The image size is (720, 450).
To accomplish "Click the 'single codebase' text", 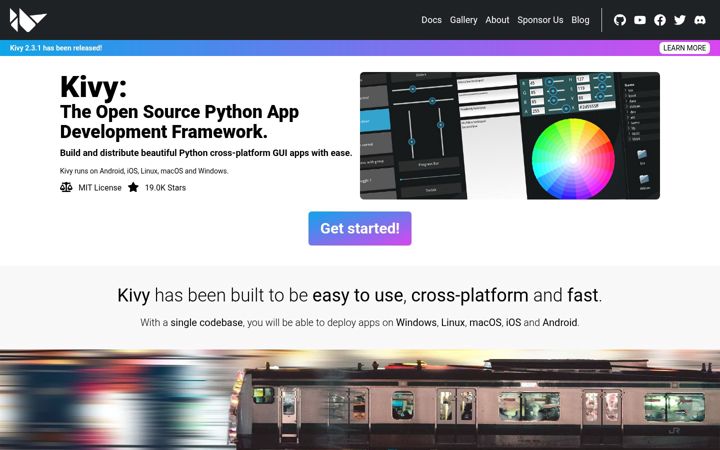I will [x=206, y=322].
